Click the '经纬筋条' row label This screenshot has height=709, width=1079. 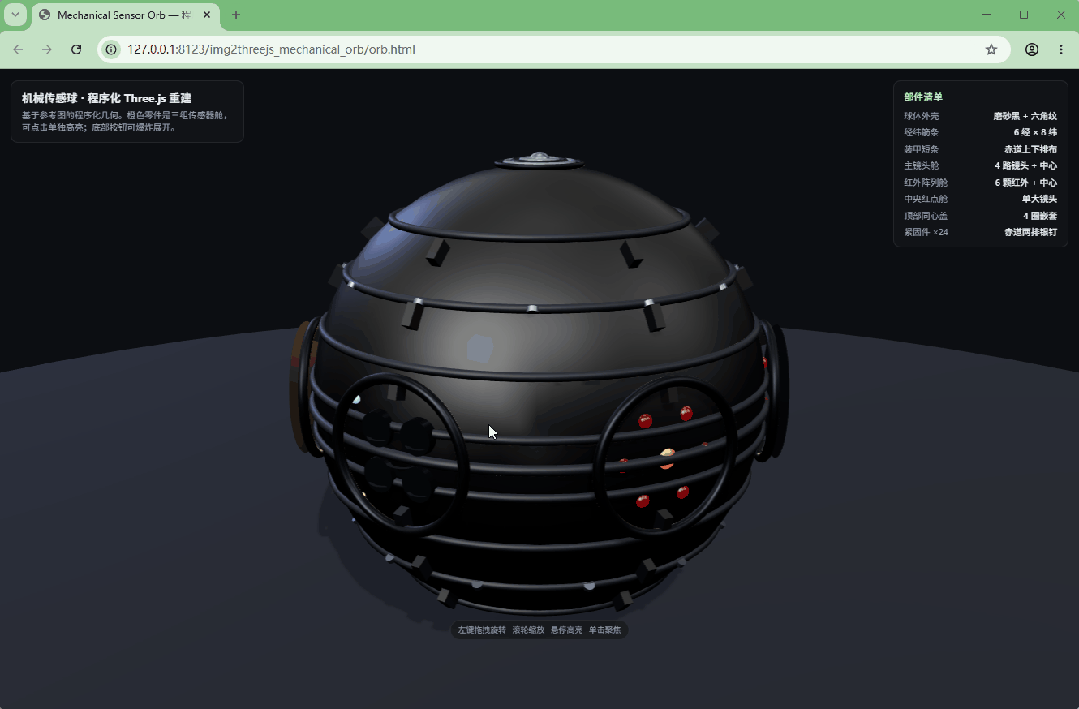coord(921,132)
